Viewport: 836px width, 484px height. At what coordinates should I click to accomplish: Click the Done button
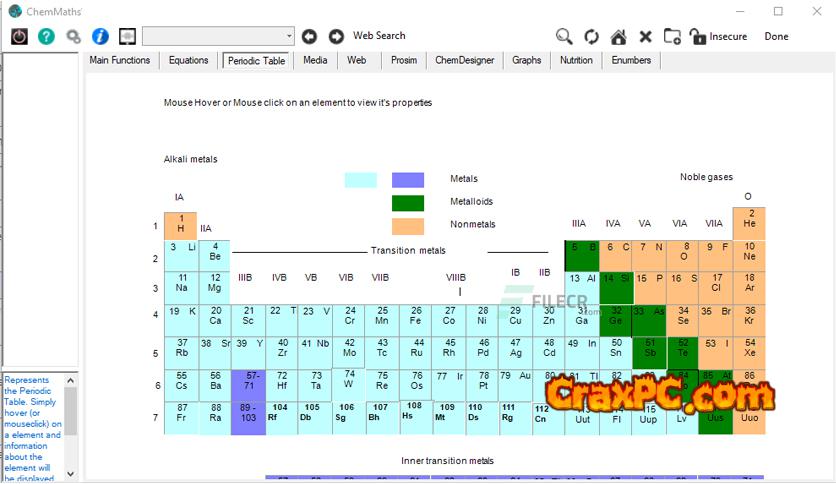[x=776, y=36]
